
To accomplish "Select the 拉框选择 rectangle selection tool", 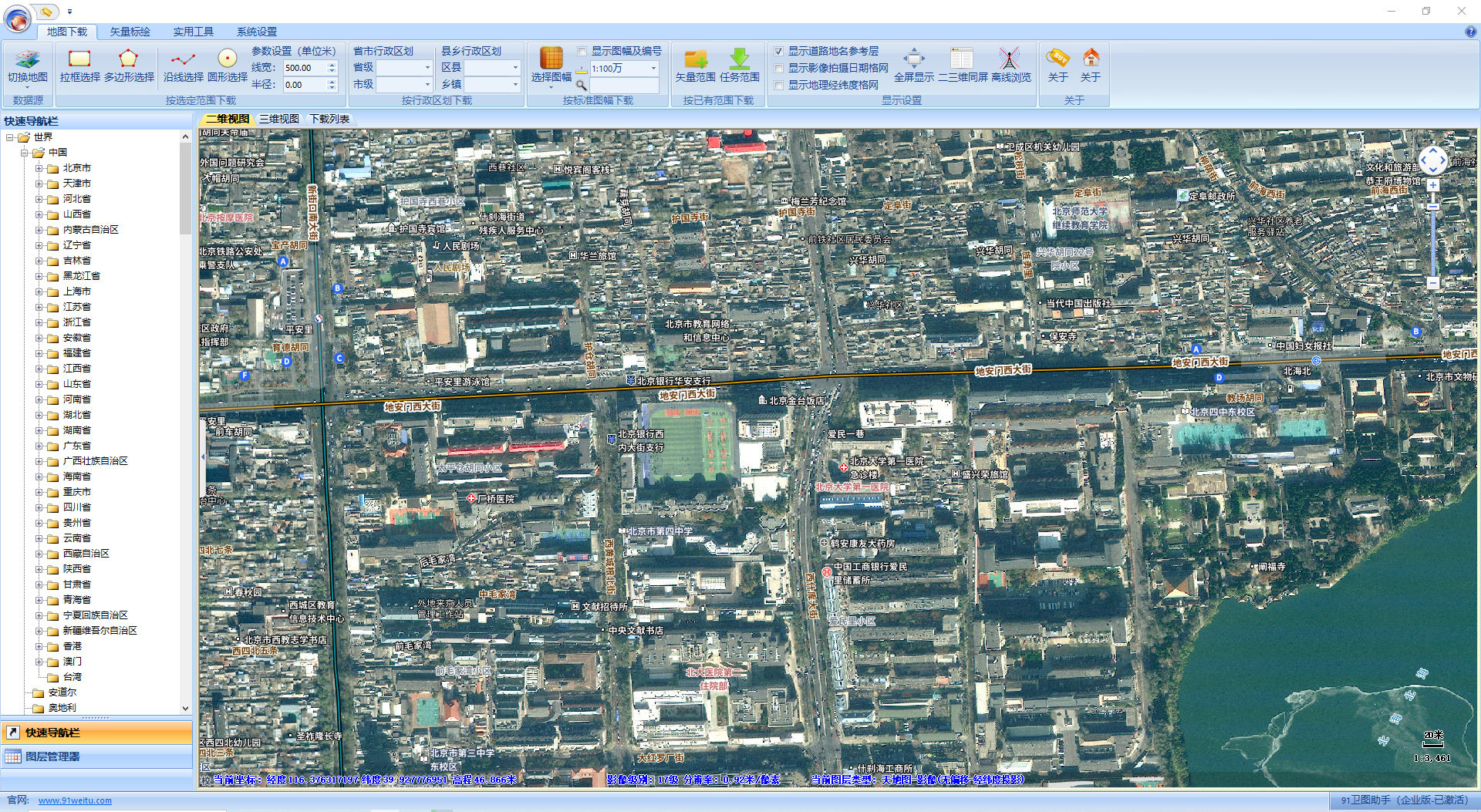I will click(x=79, y=65).
